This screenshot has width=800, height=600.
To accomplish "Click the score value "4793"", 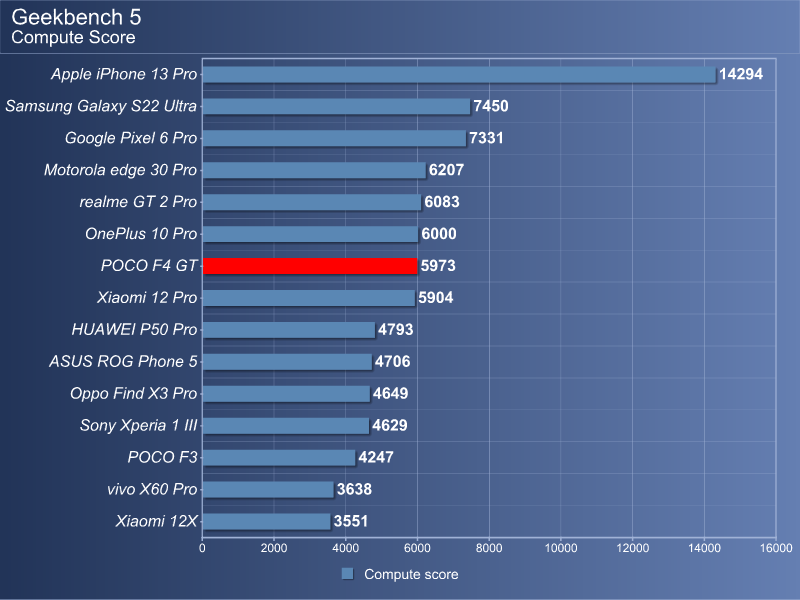I will click(395, 330).
